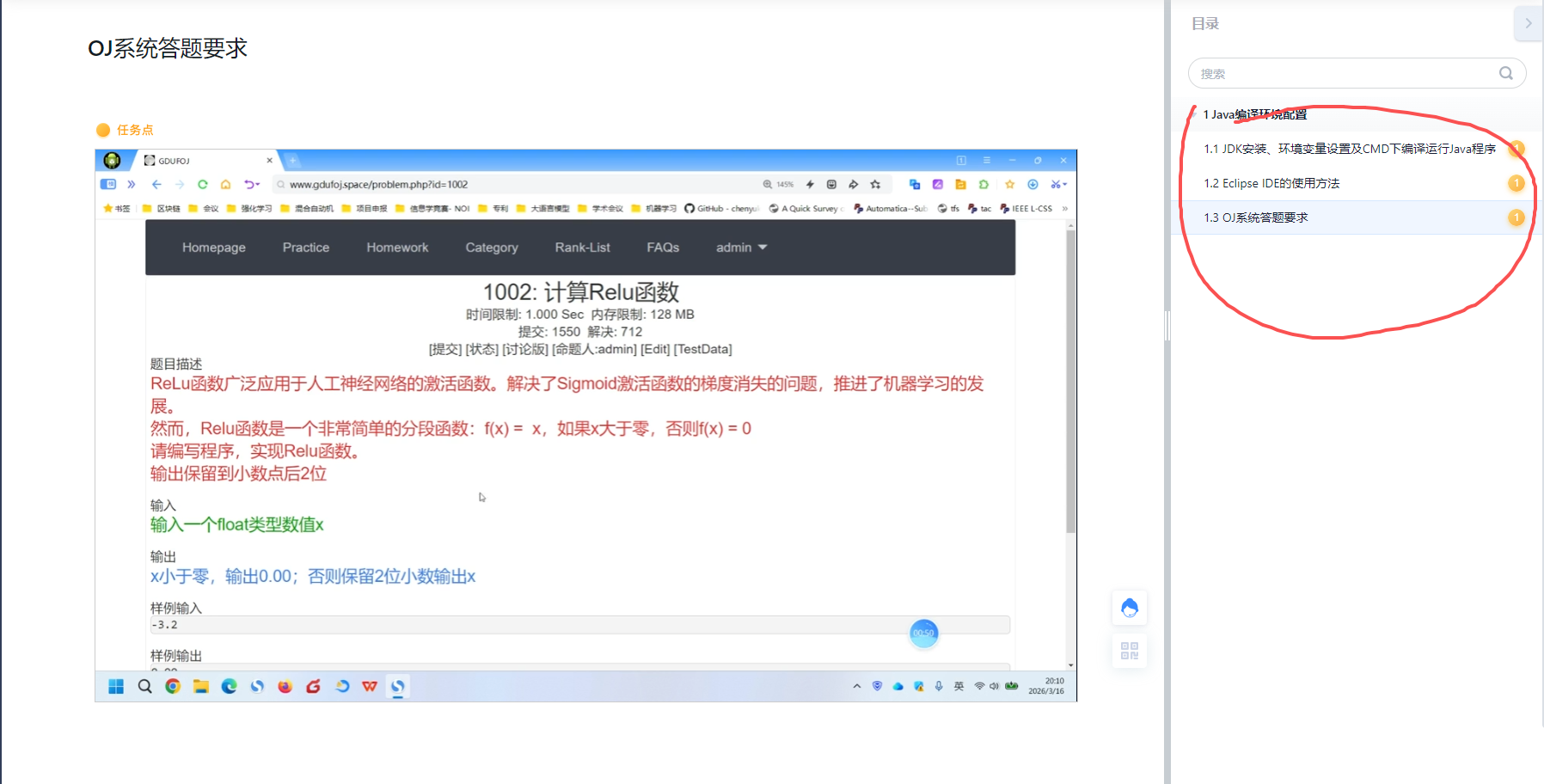
Task: Collapse the 目录 sidebar with the chevron
Action: tap(1528, 23)
